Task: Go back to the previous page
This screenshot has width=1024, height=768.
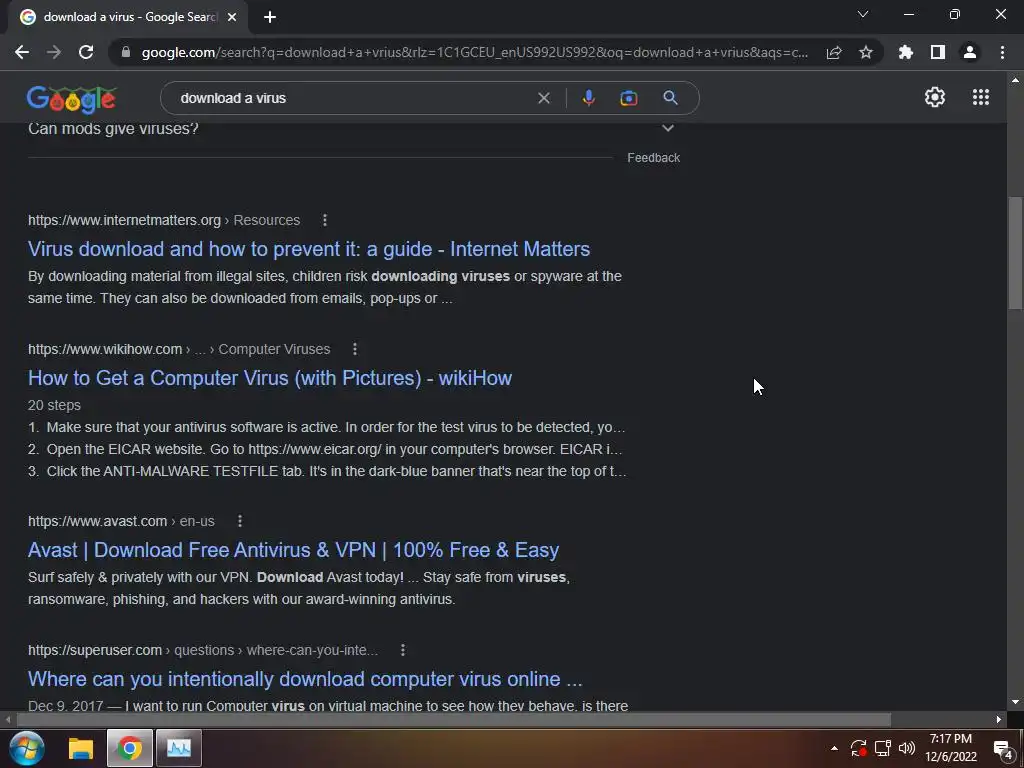Action: pyautogui.click(x=22, y=52)
